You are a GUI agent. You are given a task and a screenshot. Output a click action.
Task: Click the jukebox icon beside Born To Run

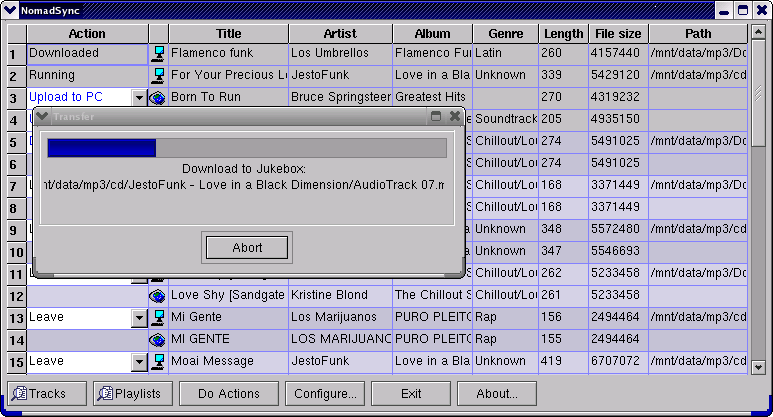[158, 98]
